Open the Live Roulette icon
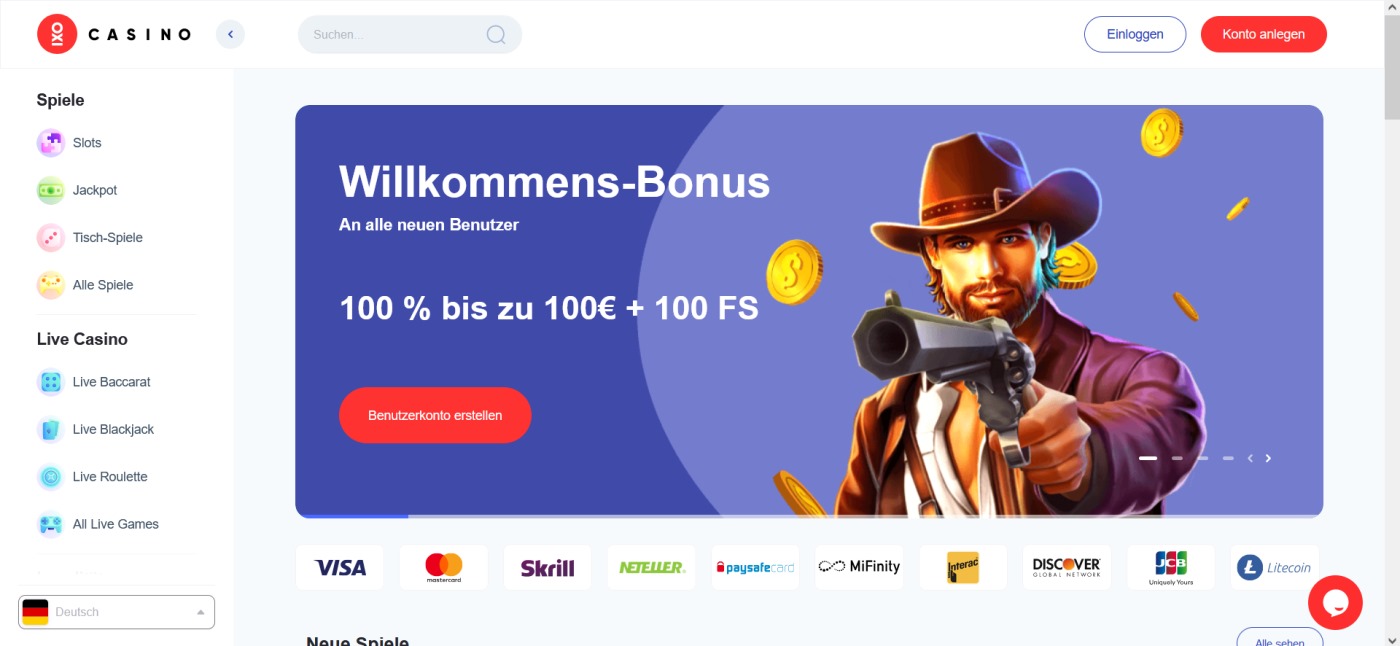1400x646 pixels. point(51,477)
